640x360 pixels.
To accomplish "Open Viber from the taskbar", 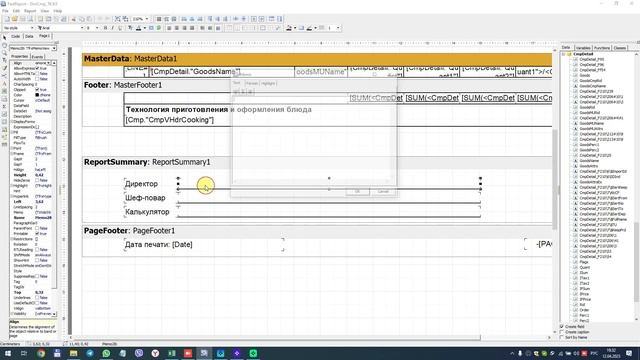I will pos(139,353).
